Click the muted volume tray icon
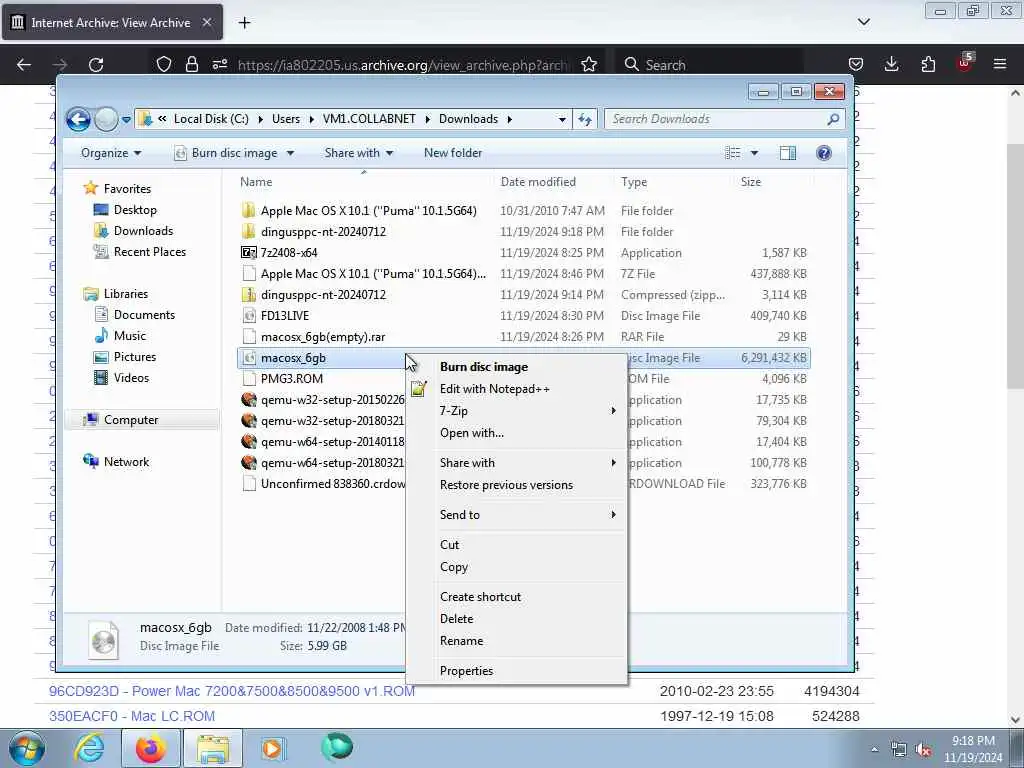The height and width of the screenshot is (768, 1024). click(923, 750)
